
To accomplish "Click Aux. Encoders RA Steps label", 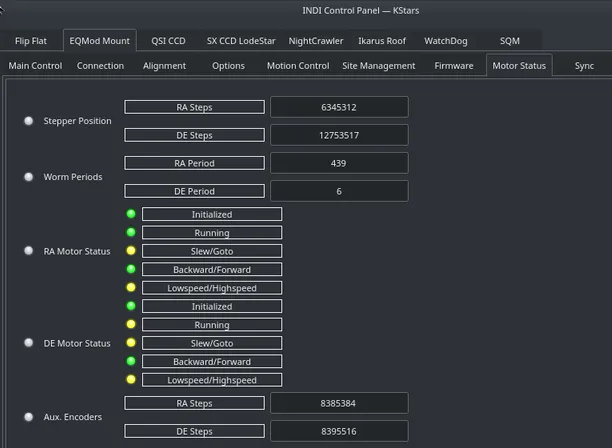I will [x=194, y=403].
